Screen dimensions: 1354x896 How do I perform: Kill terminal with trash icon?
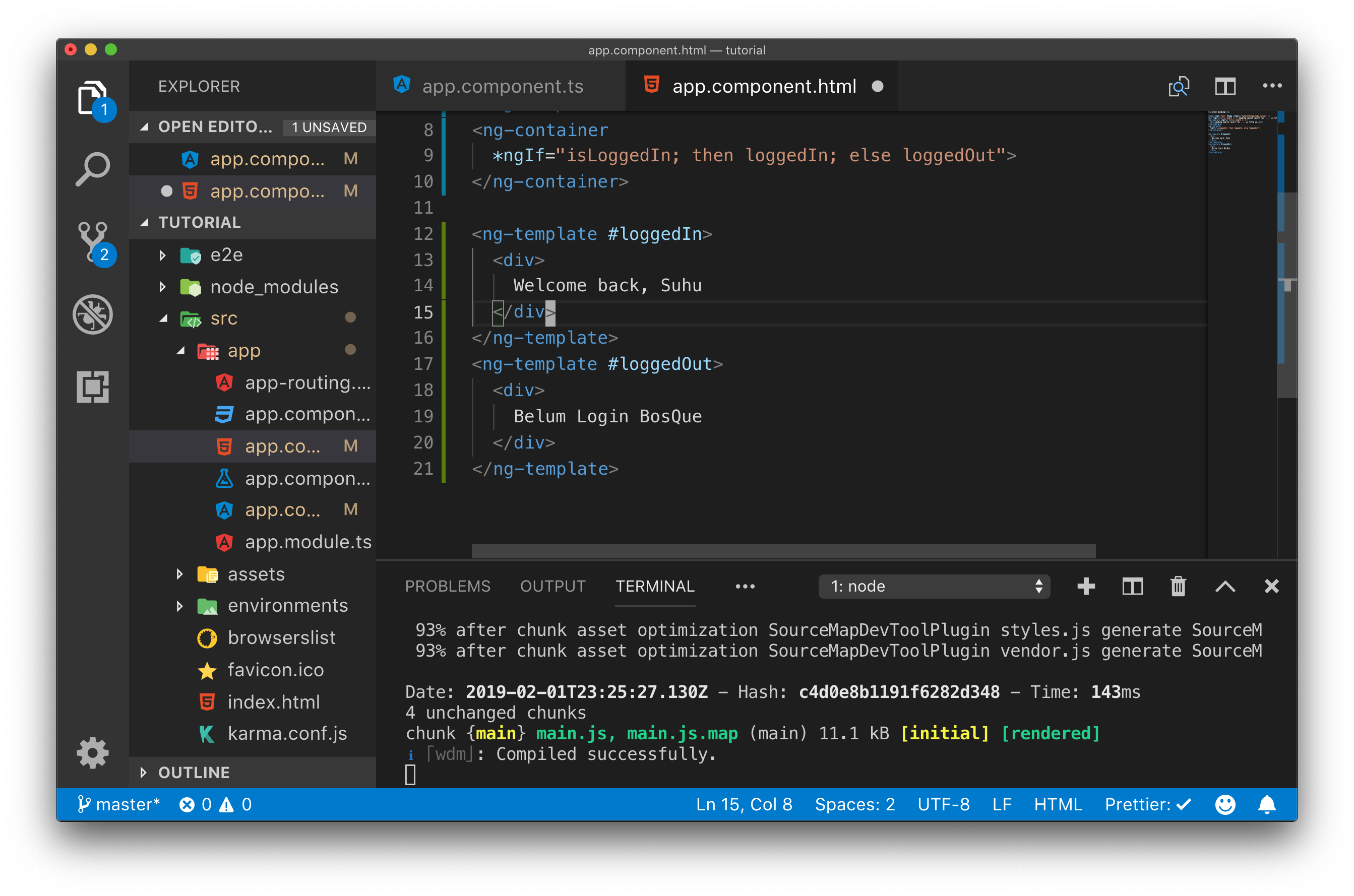1179,586
